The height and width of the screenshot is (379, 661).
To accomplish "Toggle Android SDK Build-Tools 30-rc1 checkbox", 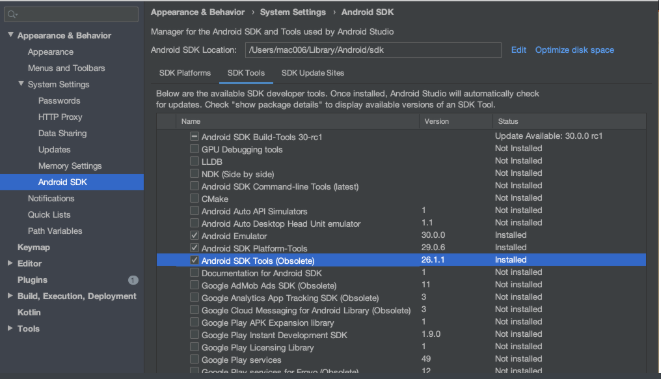I will click(194, 137).
